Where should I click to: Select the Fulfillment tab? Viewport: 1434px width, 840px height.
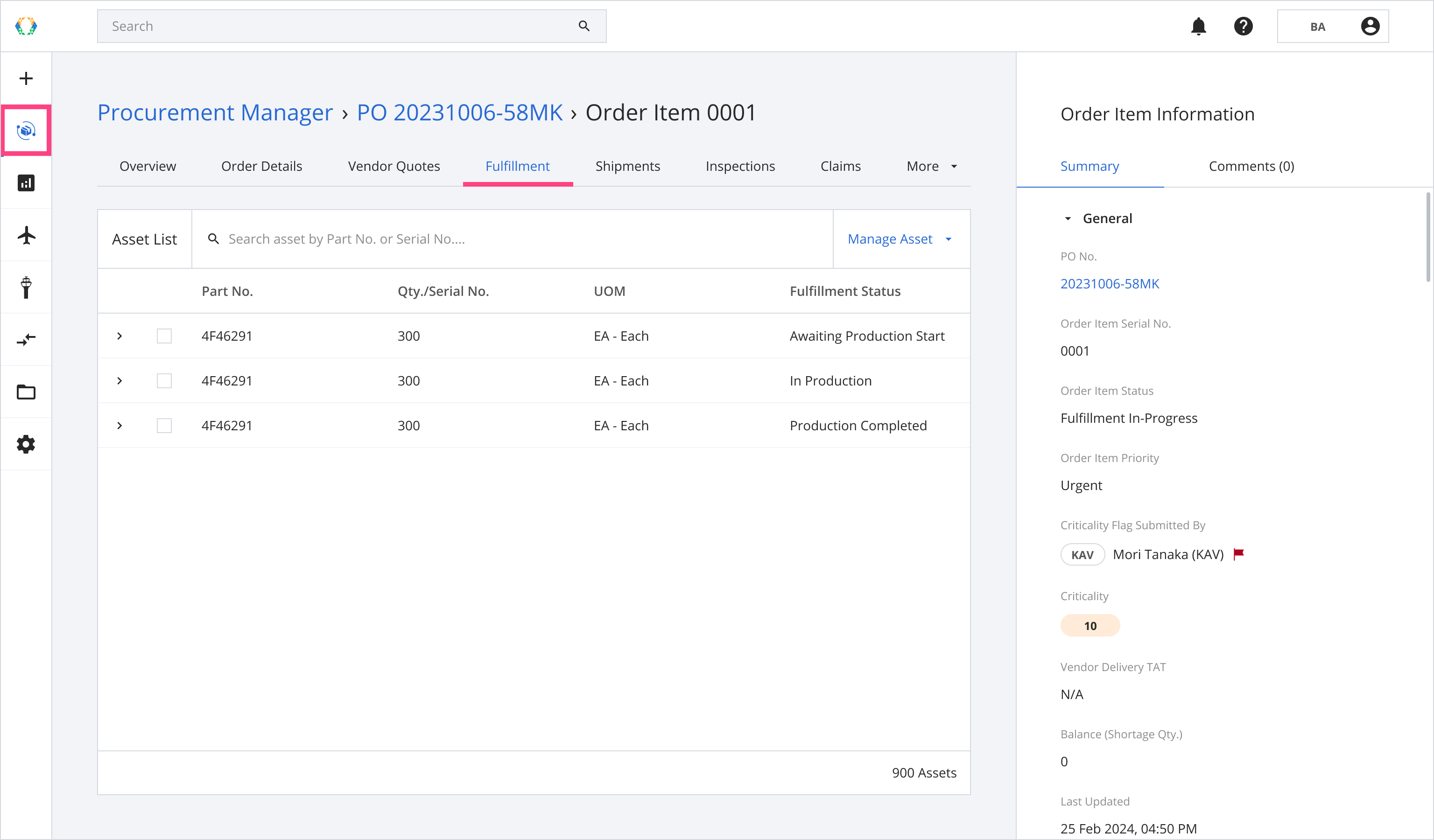click(x=518, y=166)
